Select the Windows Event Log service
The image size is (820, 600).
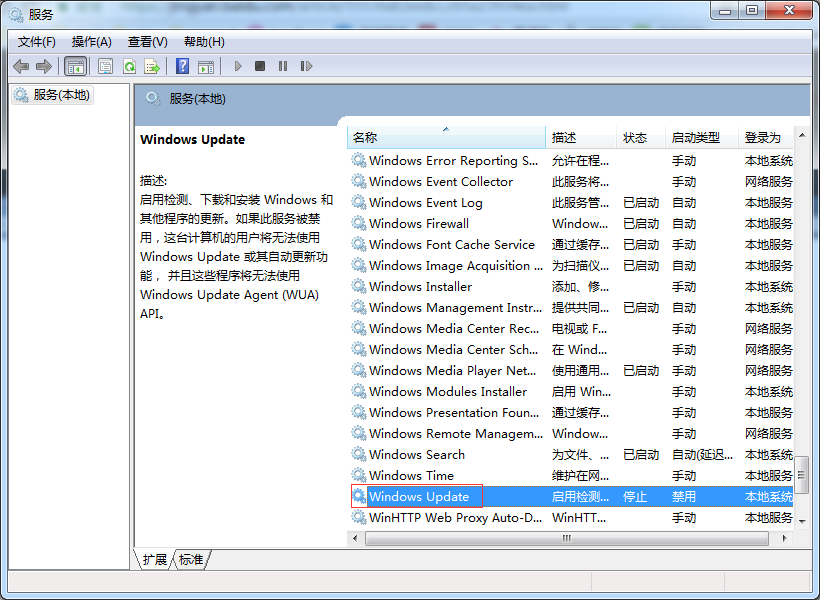click(570, 202)
